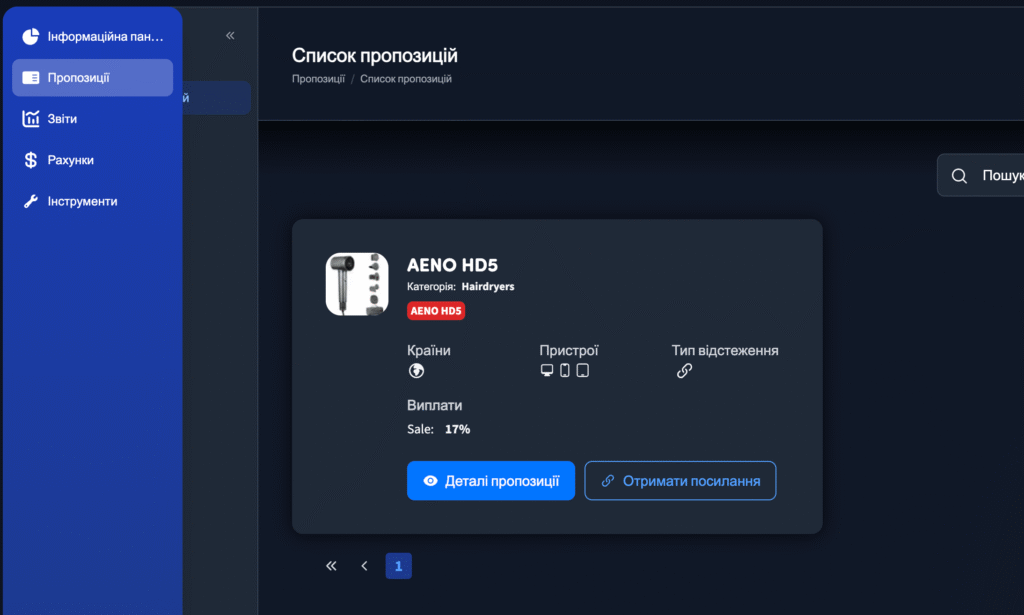1024x615 pixels.
Task: Focus the Пошук search field
Action: point(981,175)
